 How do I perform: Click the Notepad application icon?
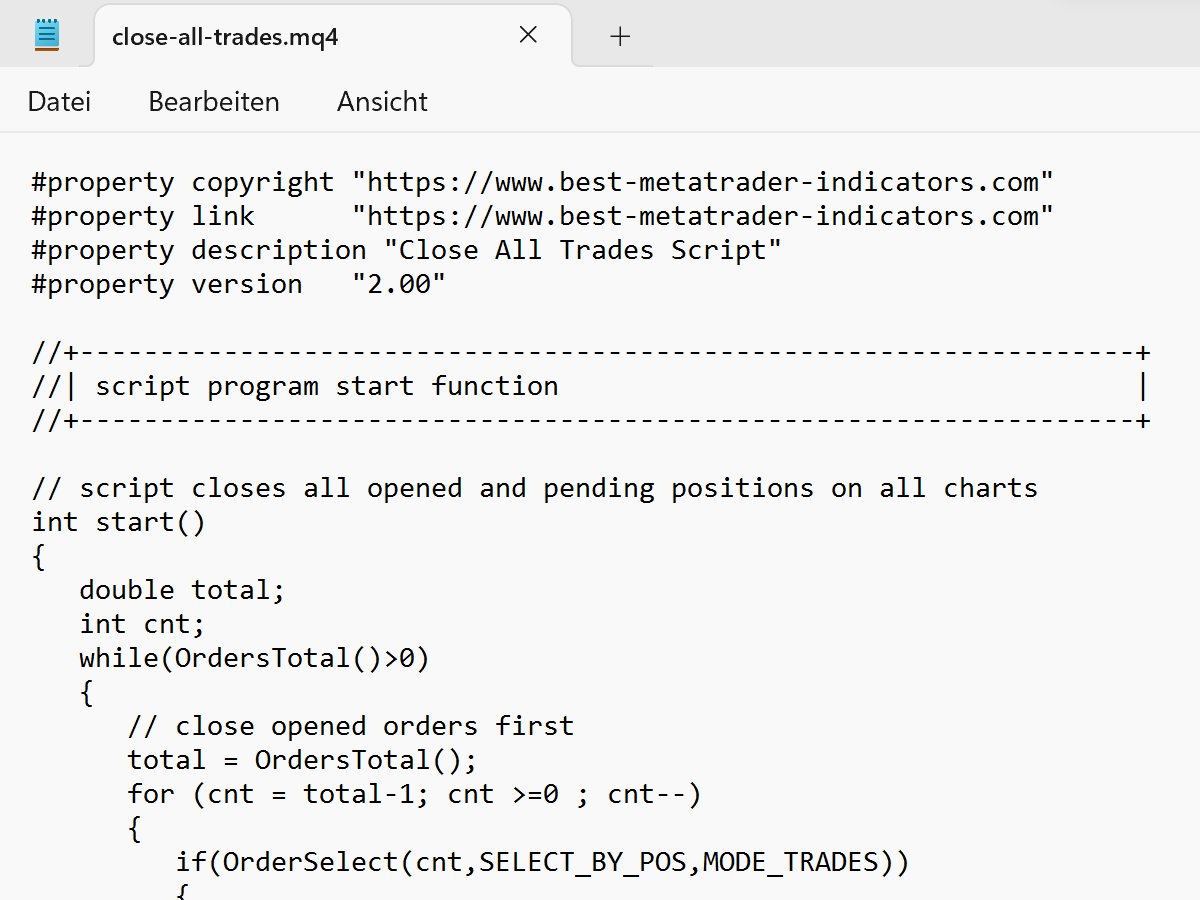coord(46,33)
